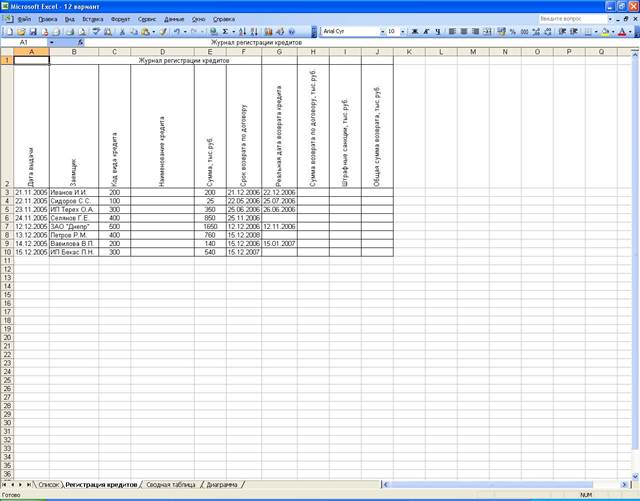Open the Формат menu
This screenshot has width=640, height=501.
click(x=120, y=19)
